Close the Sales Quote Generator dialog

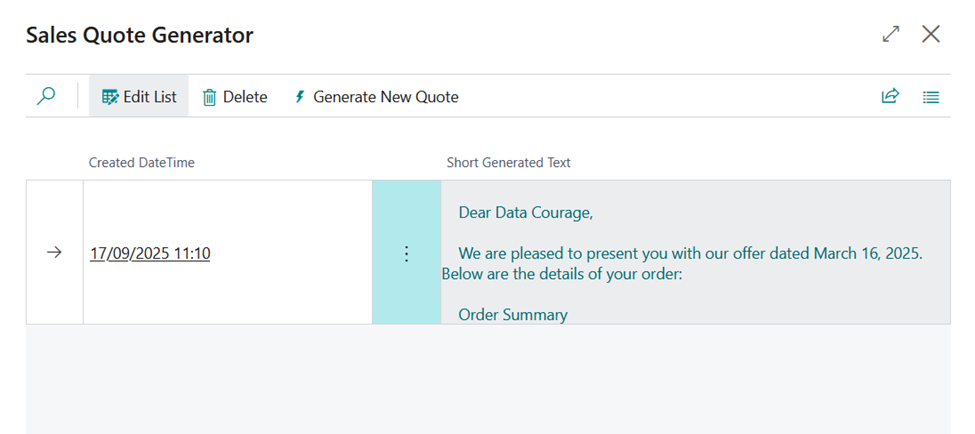(931, 35)
